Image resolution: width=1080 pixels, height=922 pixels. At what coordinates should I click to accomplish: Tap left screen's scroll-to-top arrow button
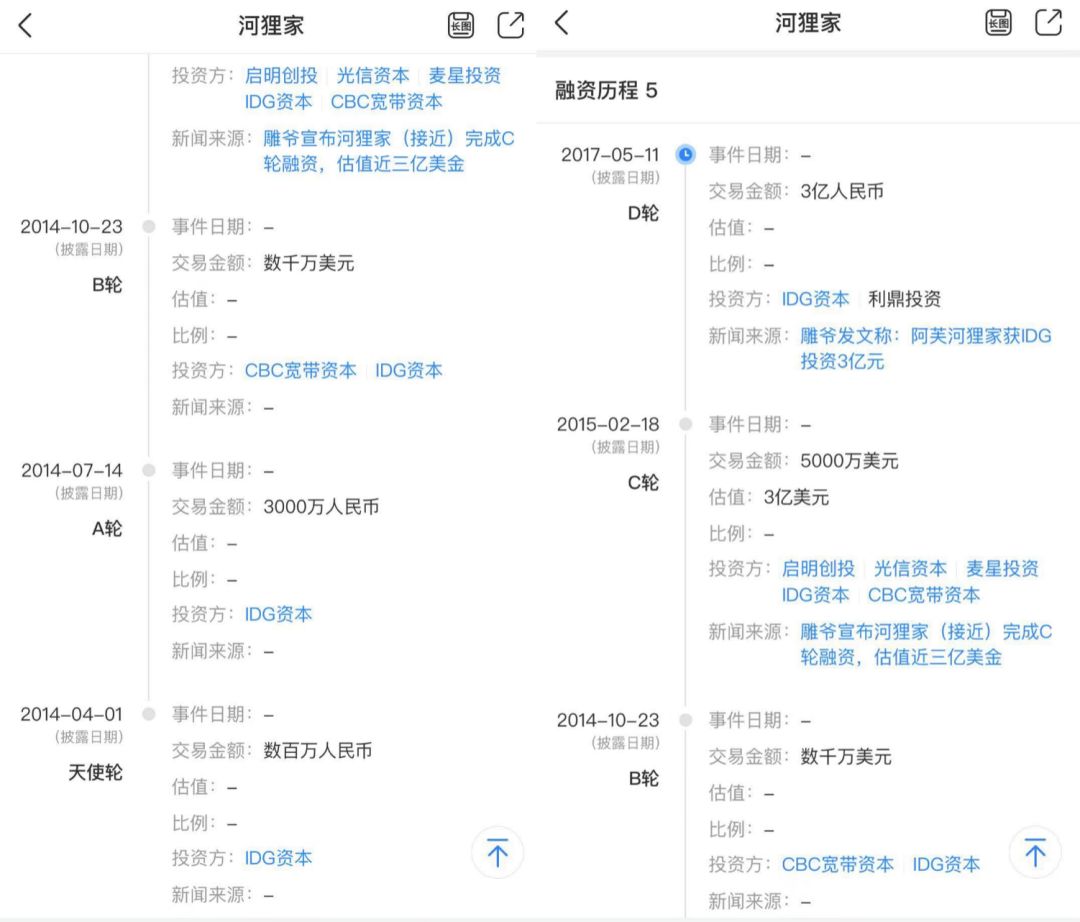[x=497, y=852]
